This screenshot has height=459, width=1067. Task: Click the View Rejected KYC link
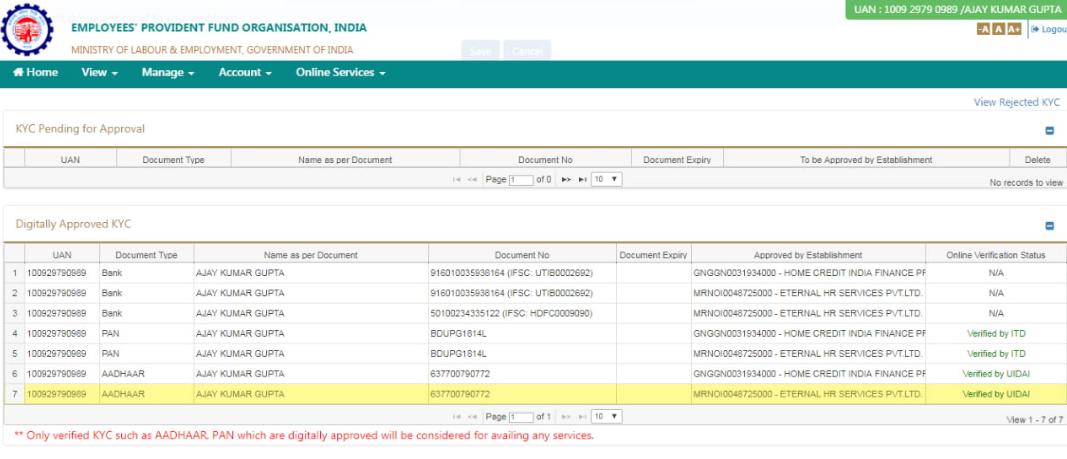click(x=1016, y=103)
